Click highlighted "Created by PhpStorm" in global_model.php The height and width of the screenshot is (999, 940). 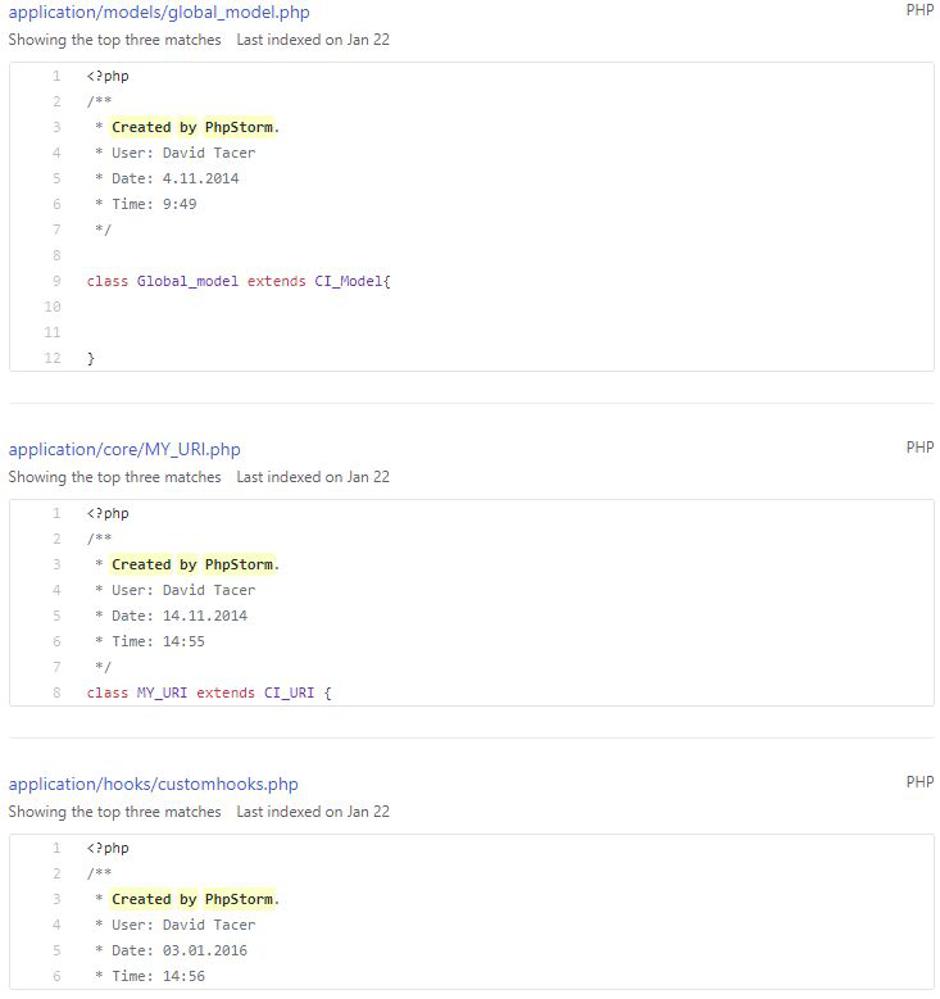[194, 127]
